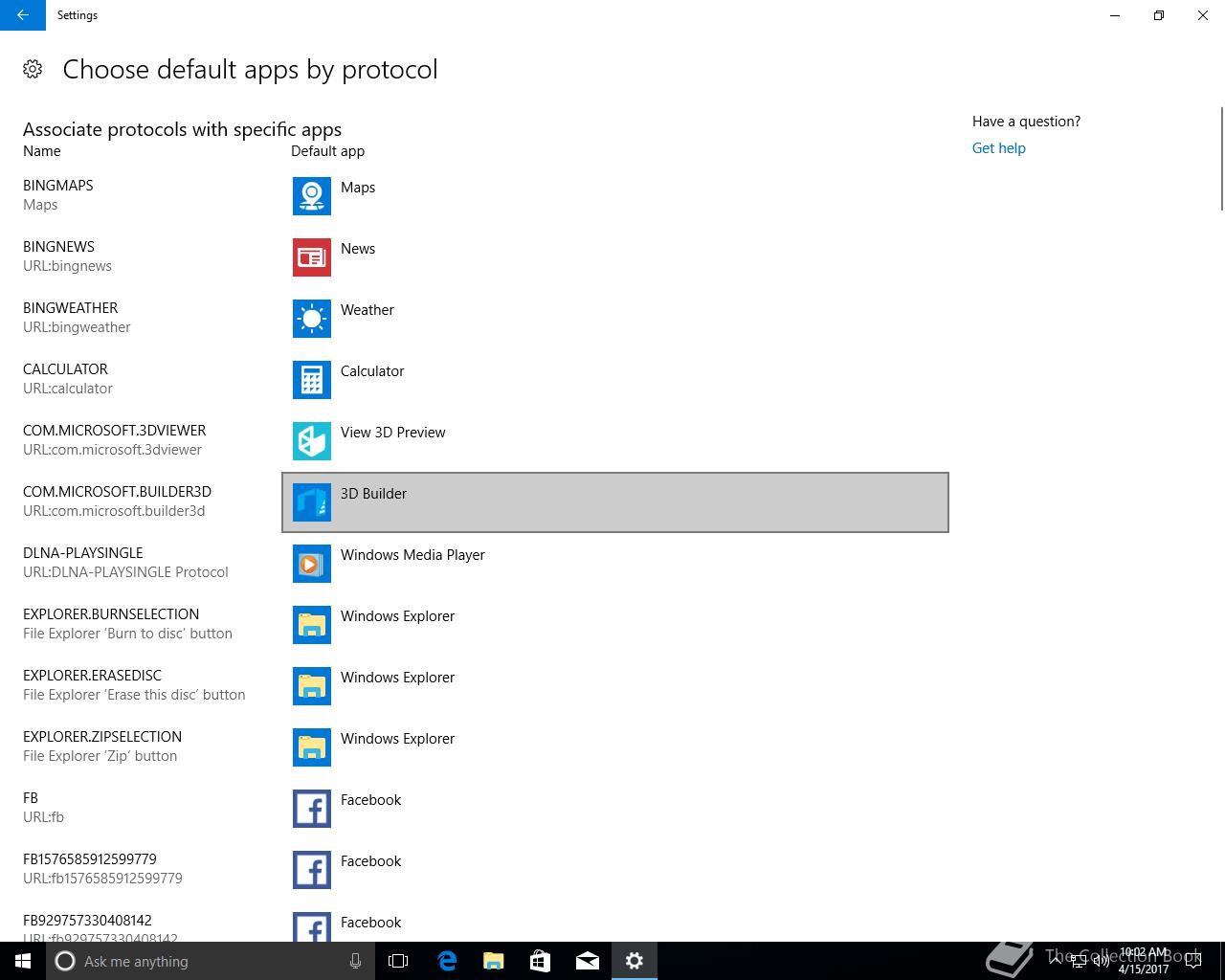Click the Cortana microphone icon
Image resolution: width=1225 pixels, height=980 pixels.
pyautogui.click(x=355, y=961)
